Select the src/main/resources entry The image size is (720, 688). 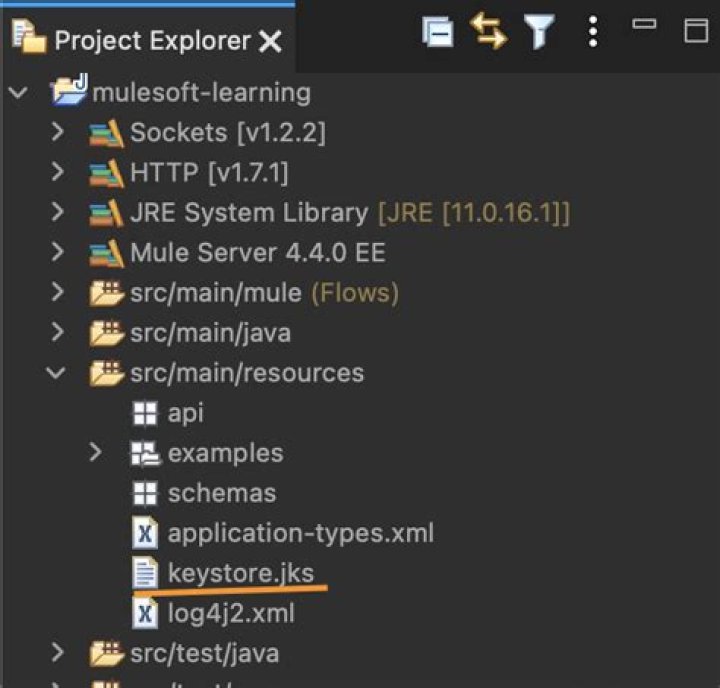point(247,373)
